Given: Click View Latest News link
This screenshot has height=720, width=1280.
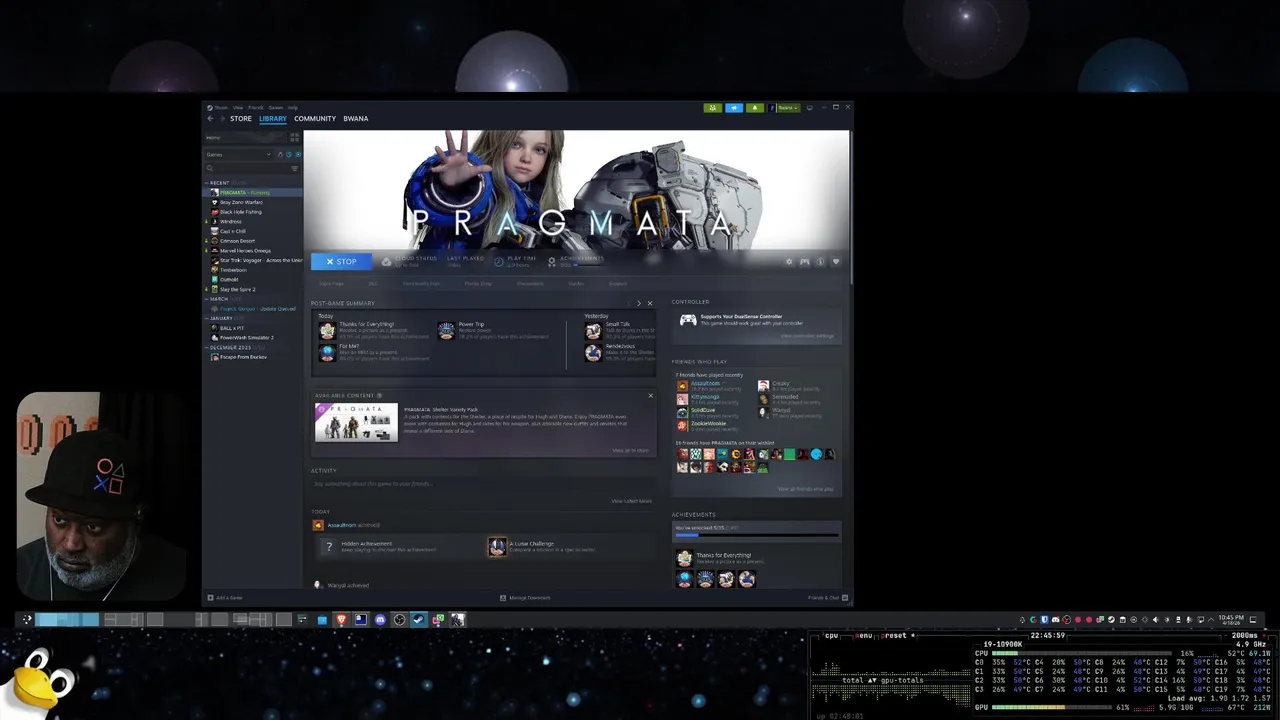Looking at the screenshot, I should click(x=631, y=501).
